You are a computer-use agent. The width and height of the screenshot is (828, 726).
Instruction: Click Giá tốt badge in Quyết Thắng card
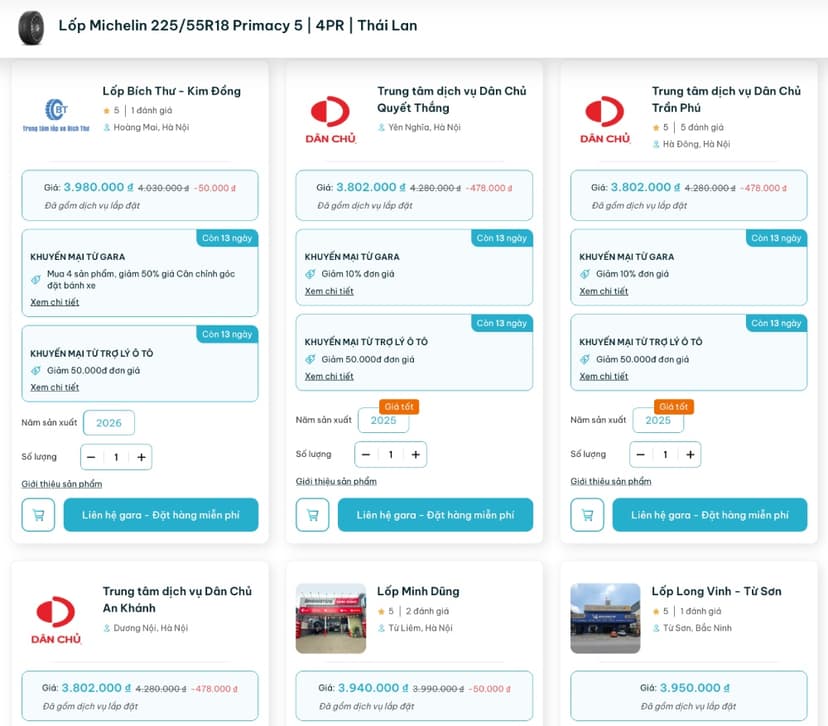tap(399, 407)
